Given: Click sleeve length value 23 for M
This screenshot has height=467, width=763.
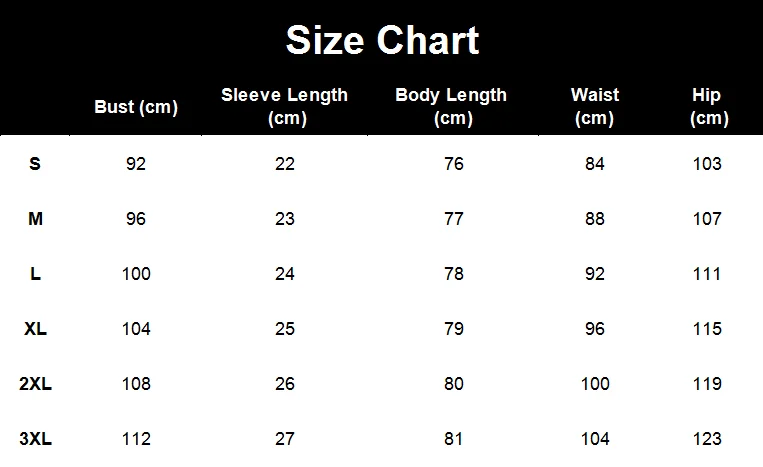Looking at the screenshot, I should point(285,218).
